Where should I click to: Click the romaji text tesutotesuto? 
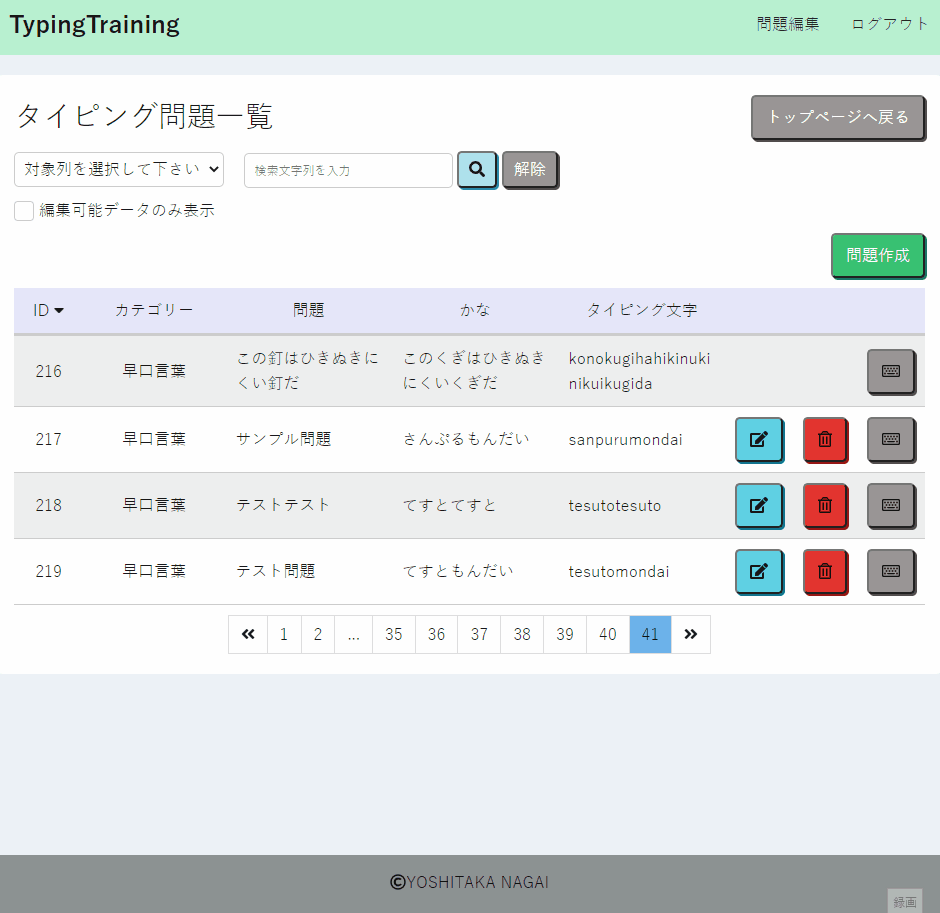614,506
